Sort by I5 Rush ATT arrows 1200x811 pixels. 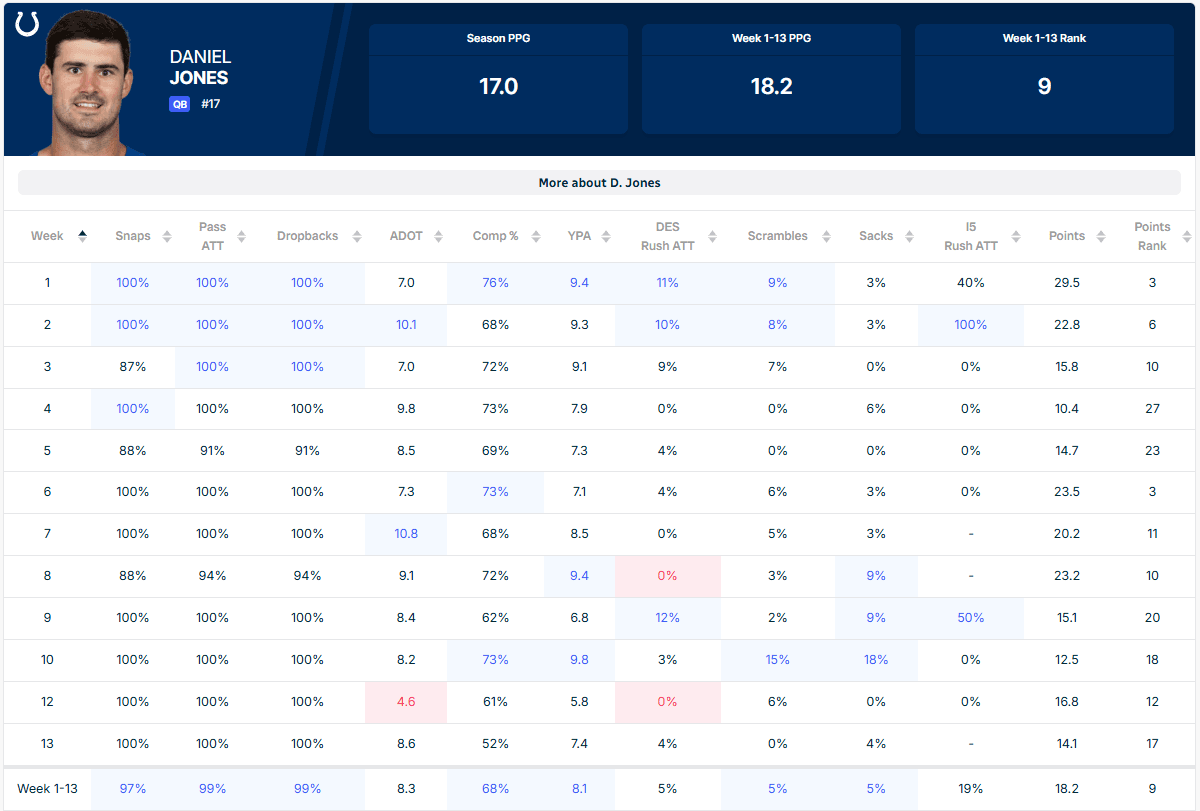1015,236
